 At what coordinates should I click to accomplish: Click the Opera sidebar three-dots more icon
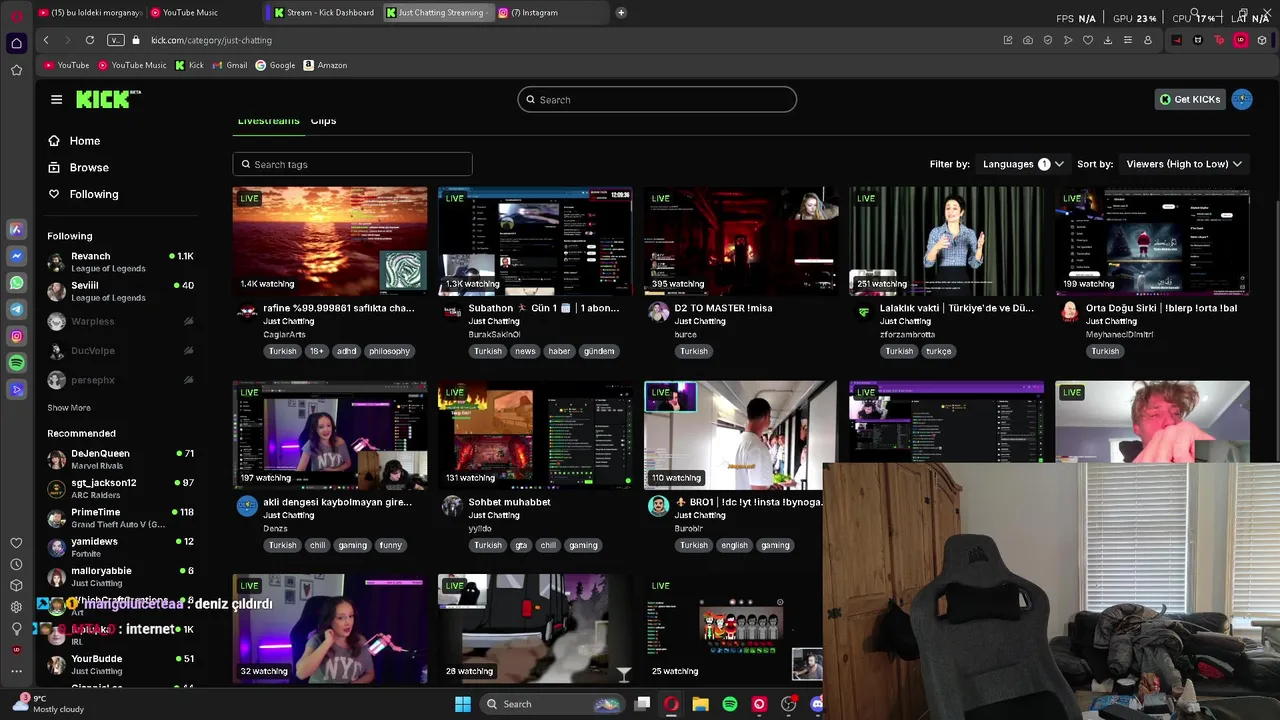[16, 671]
